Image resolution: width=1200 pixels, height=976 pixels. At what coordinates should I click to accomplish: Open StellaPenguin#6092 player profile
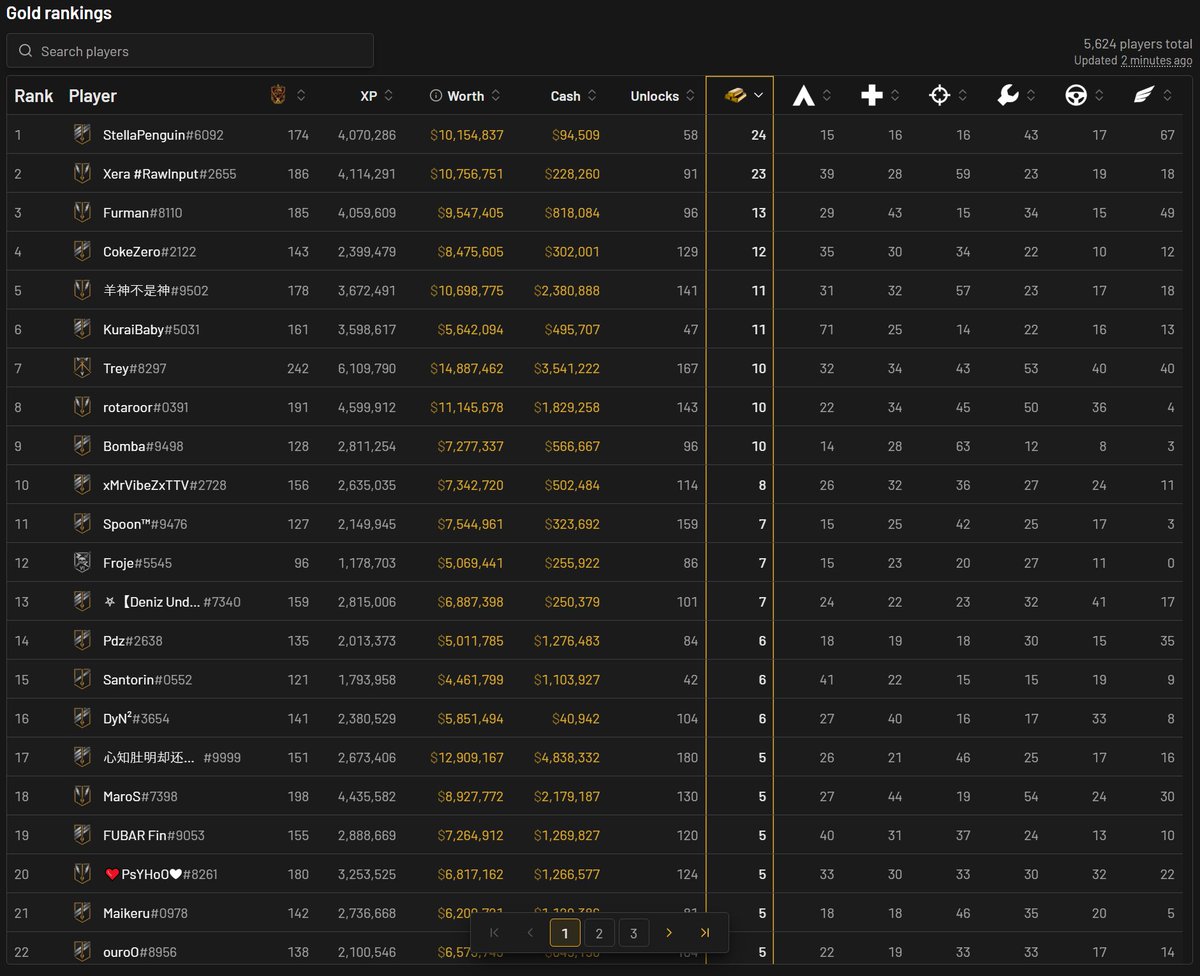coord(163,135)
